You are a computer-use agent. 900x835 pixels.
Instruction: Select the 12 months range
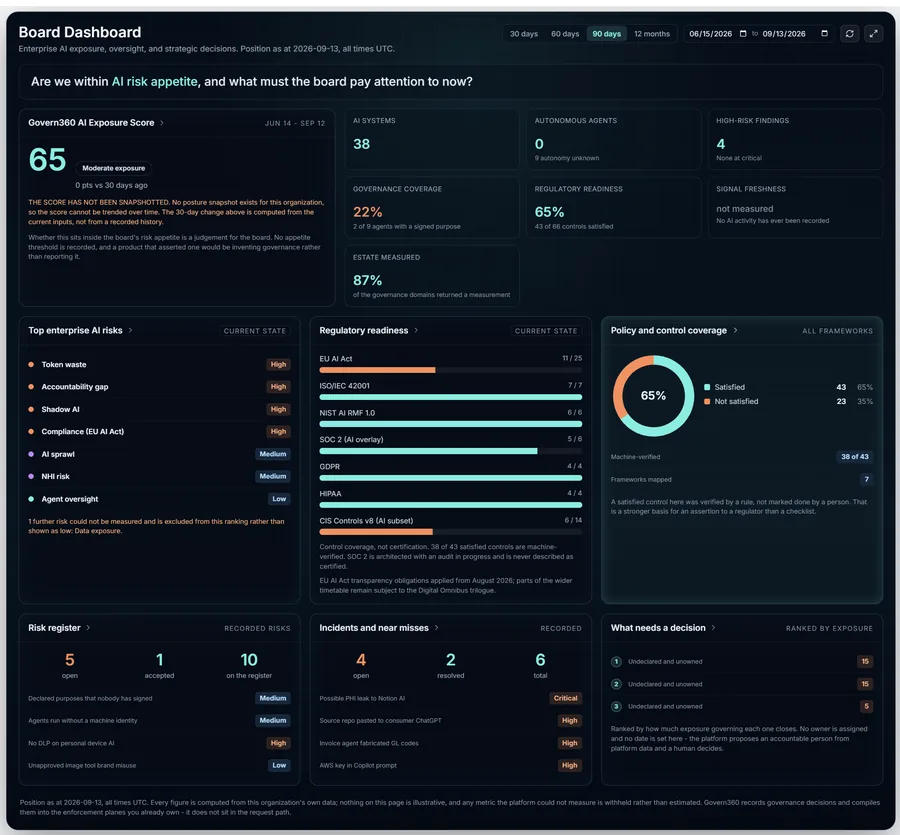point(651,34)
